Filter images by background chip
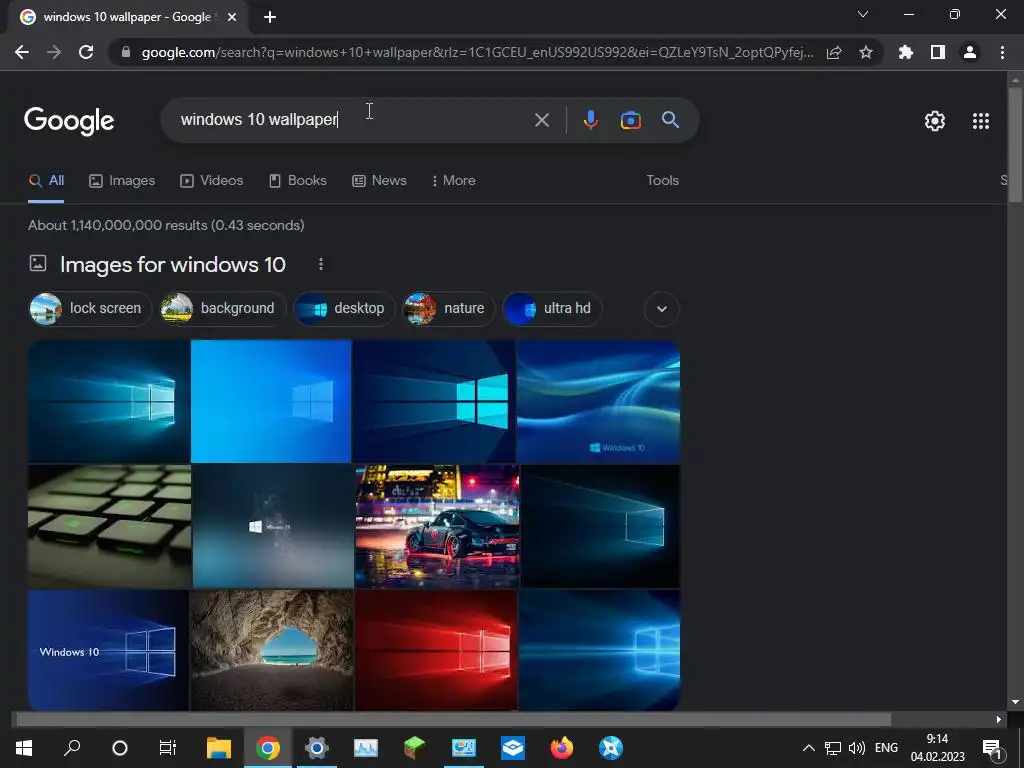Screen dimensions: 1024x768 tap(223, 308)
